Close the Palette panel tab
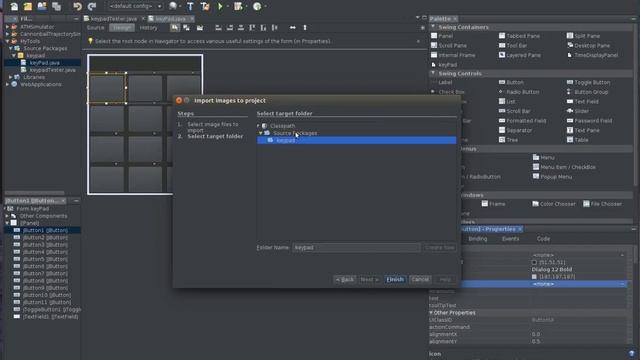 coord(455,19)
